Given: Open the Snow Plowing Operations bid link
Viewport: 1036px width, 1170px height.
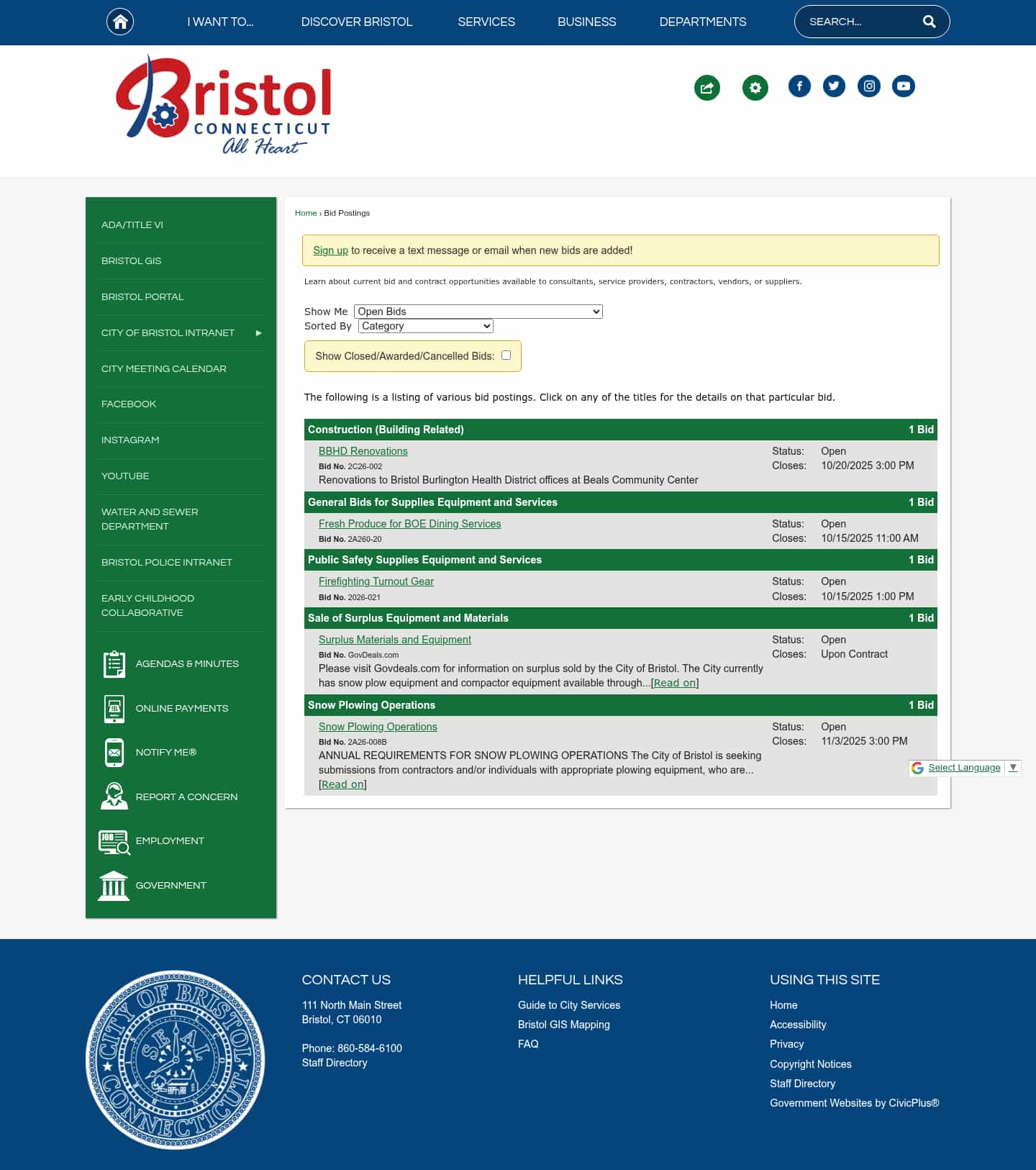Looking at the screenshot, I should click(x=378, y=727).
